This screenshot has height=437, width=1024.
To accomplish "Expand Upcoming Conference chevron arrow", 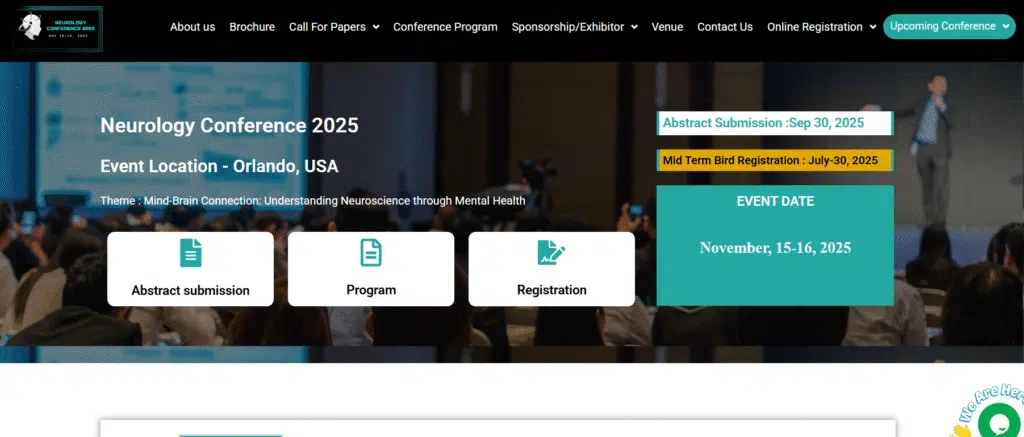I will point(1006,27).
